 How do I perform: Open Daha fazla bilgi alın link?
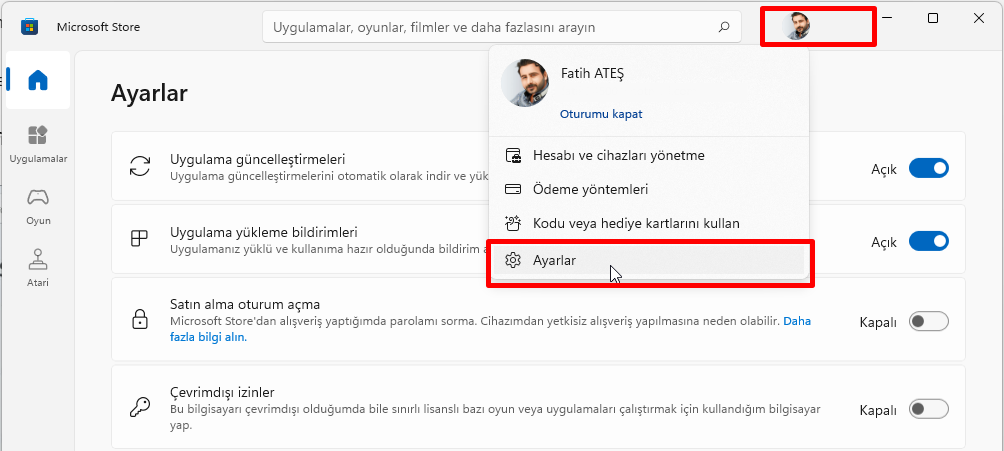point(209,336)
